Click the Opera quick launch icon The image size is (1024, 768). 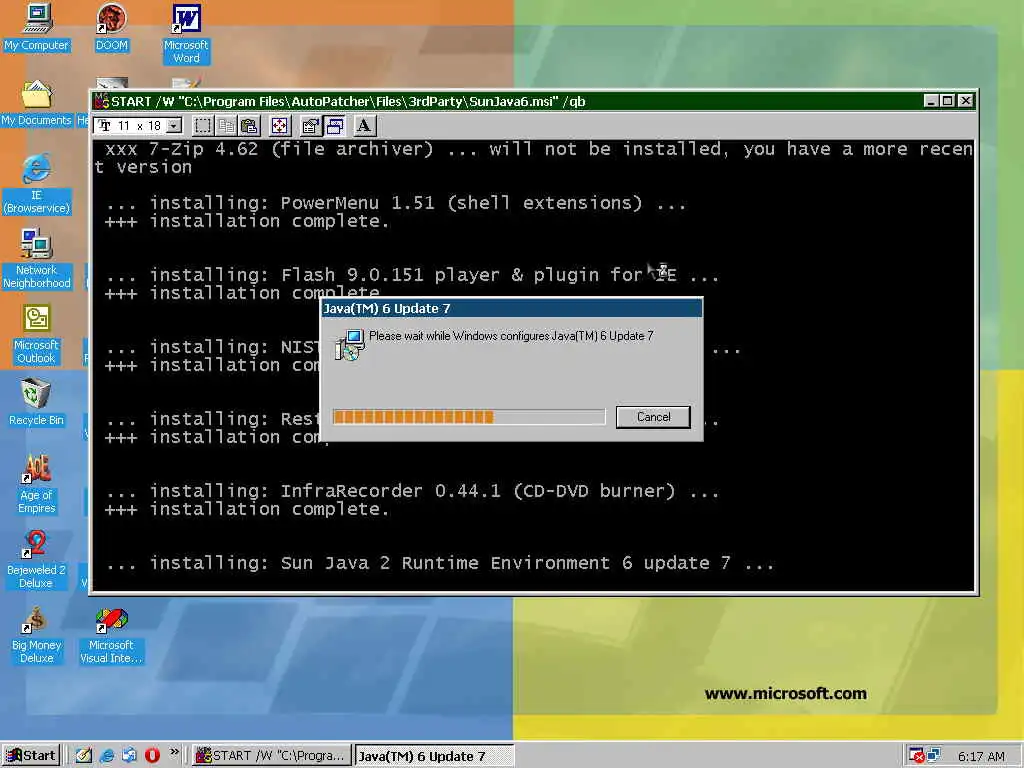[x=152, y=756]
